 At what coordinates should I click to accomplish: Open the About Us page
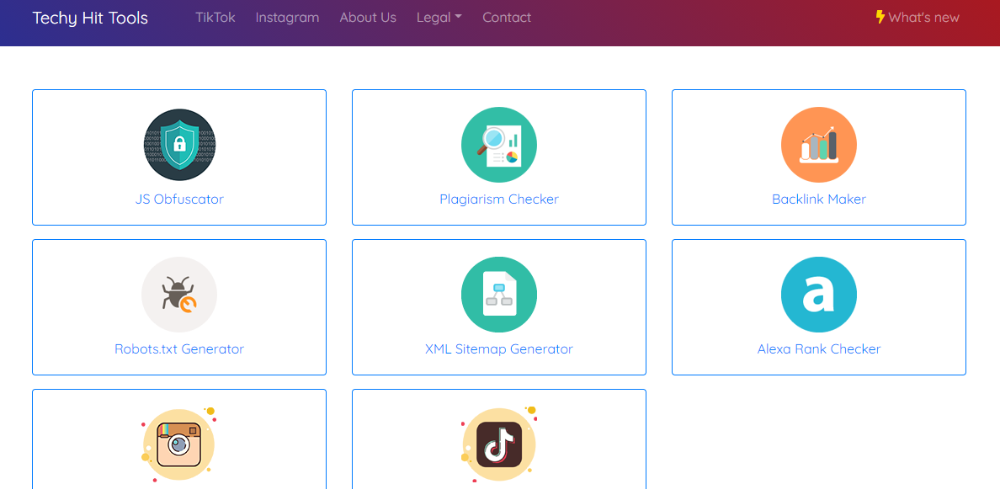coord(368,17)
